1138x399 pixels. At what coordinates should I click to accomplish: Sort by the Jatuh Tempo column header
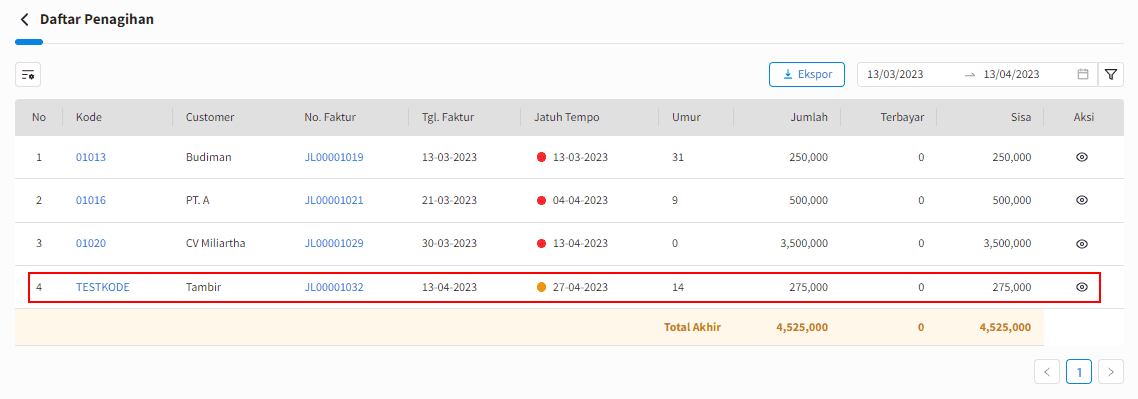click(567, 117)
